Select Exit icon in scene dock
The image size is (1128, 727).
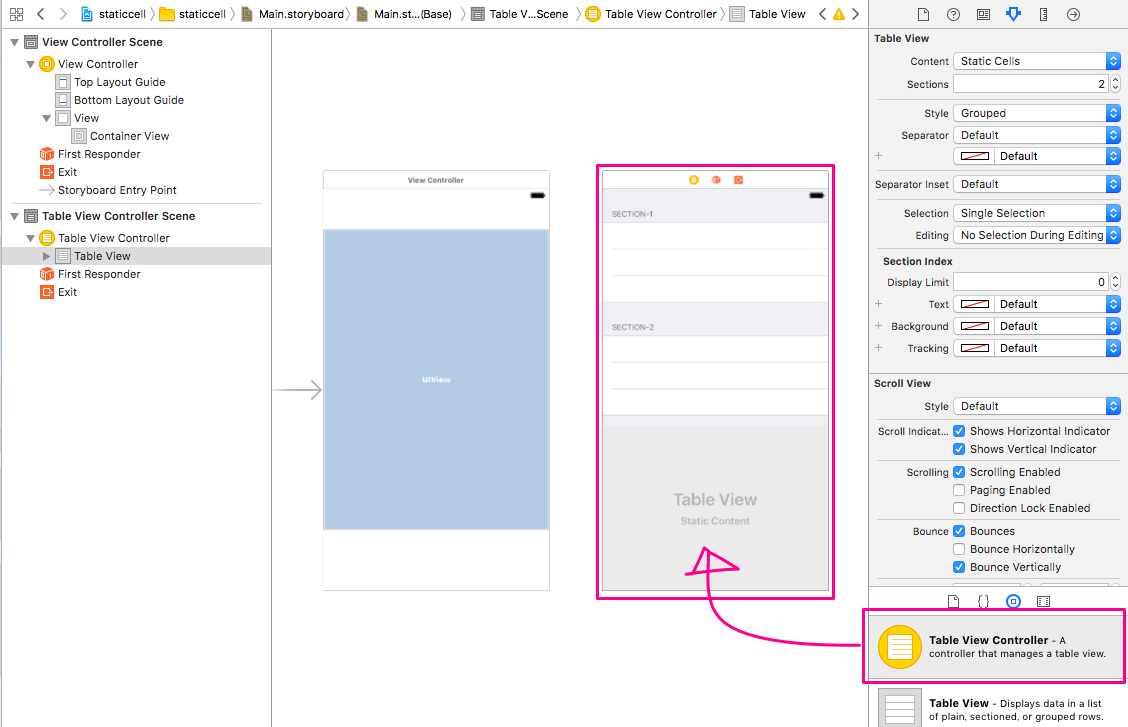click(738, 180)
